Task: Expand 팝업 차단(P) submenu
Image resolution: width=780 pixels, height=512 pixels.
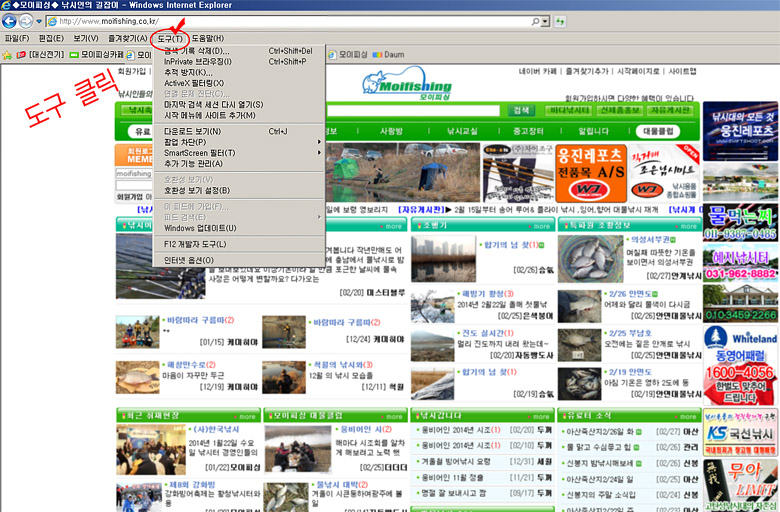Action: [239, 142]
